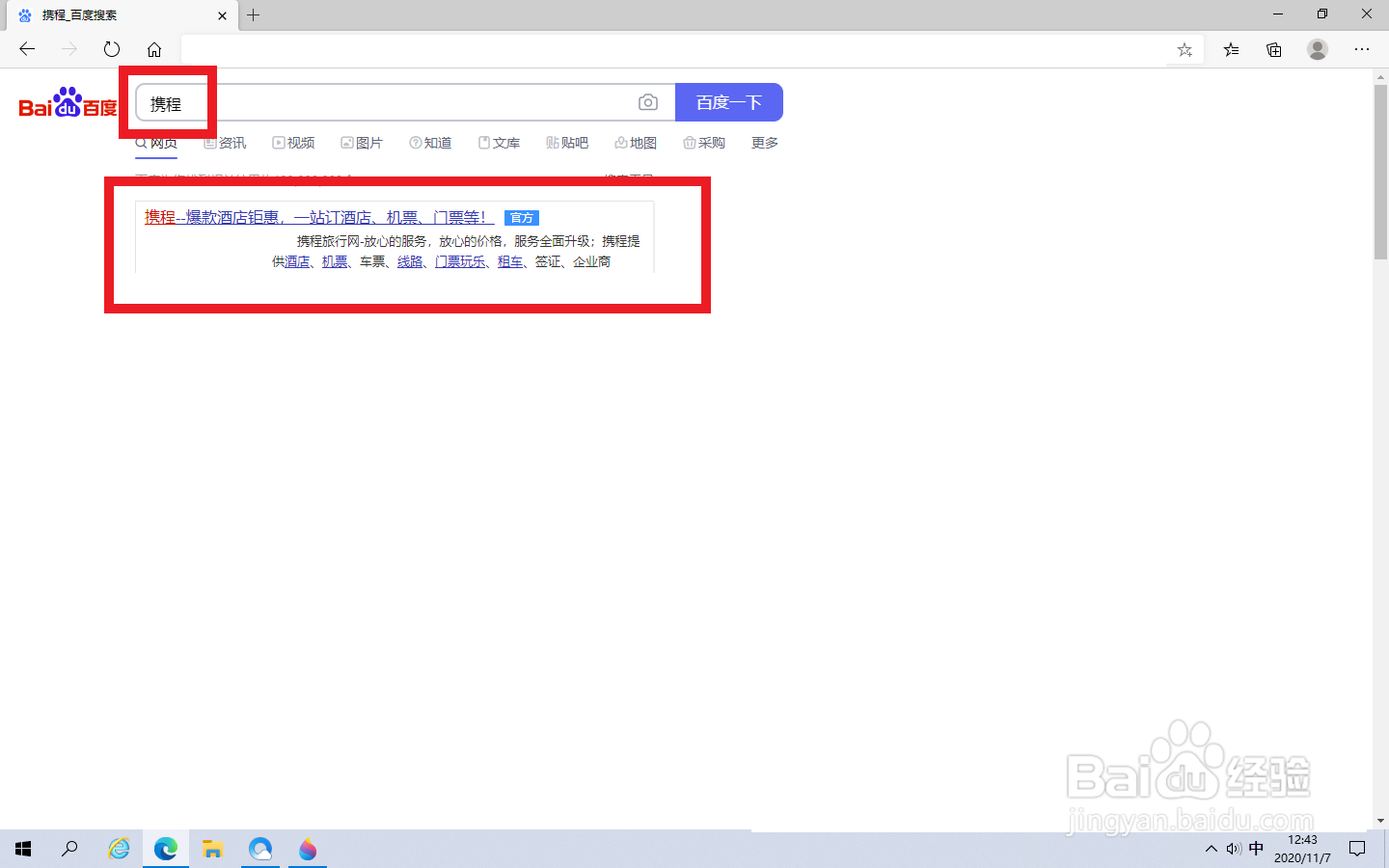Show hidden system tray icons
The width and height of the screenshot is (1389, 868).
click(1212, 849)
